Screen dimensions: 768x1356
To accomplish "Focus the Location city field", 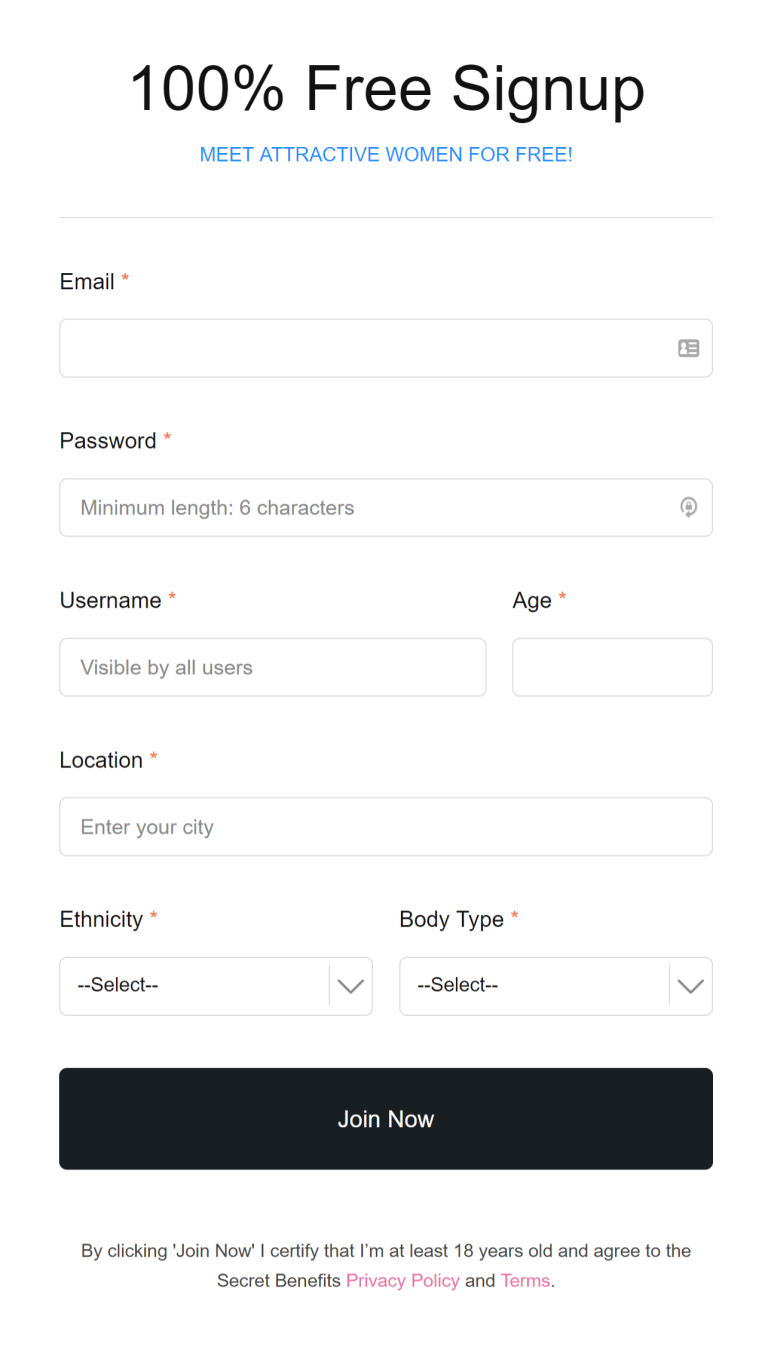I will (x=386, y=827).
